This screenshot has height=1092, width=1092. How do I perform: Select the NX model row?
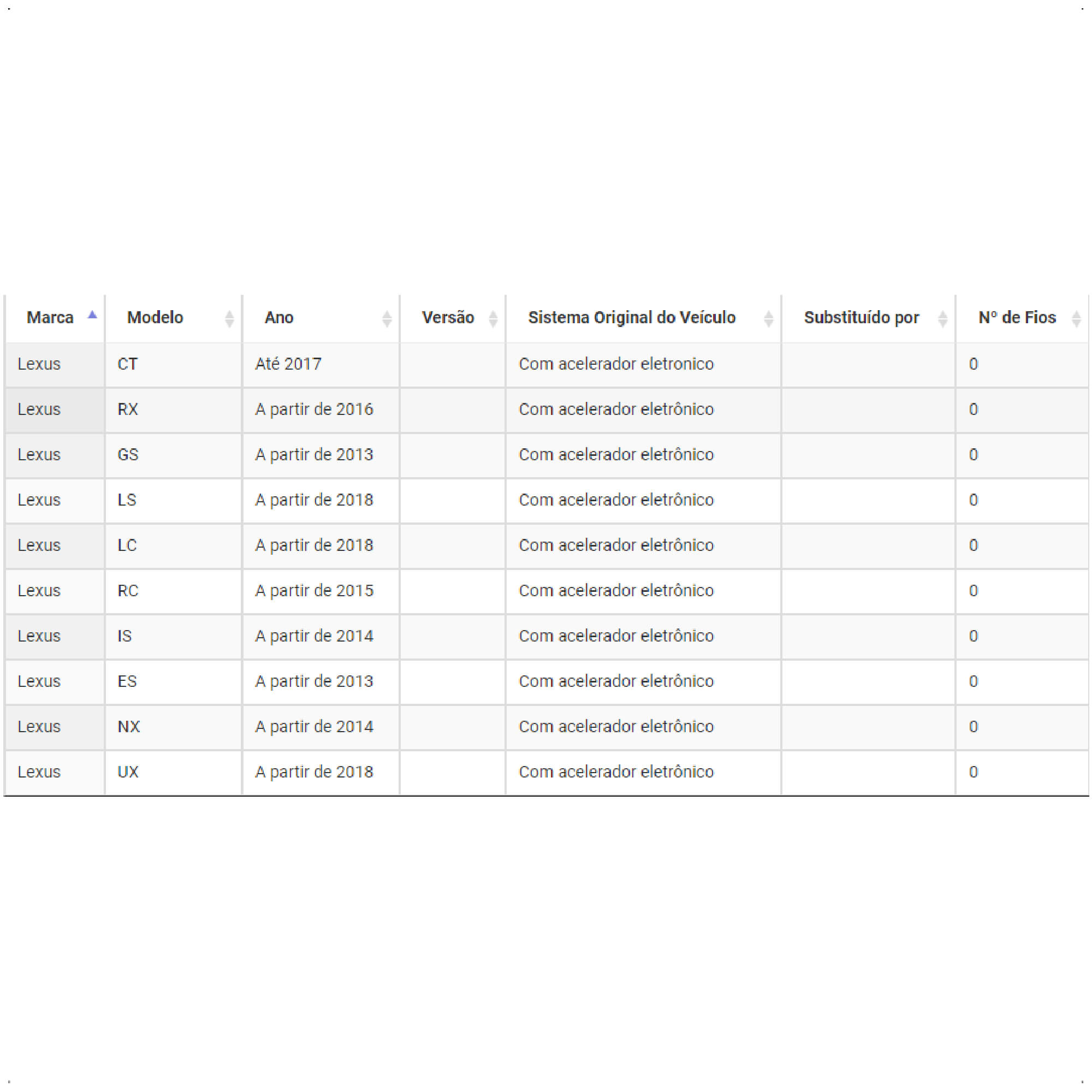tap(547, 727)
